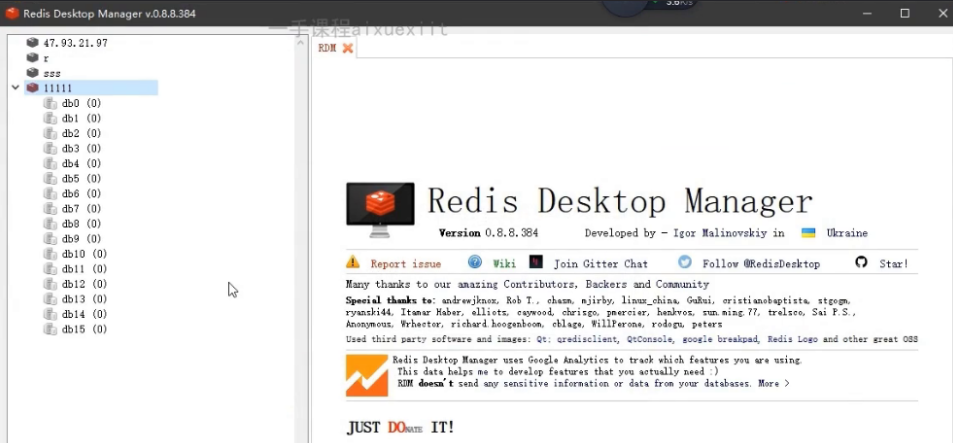
Task: Click the orange Google Analytics chart icon
Action: [x=367, y=376]
